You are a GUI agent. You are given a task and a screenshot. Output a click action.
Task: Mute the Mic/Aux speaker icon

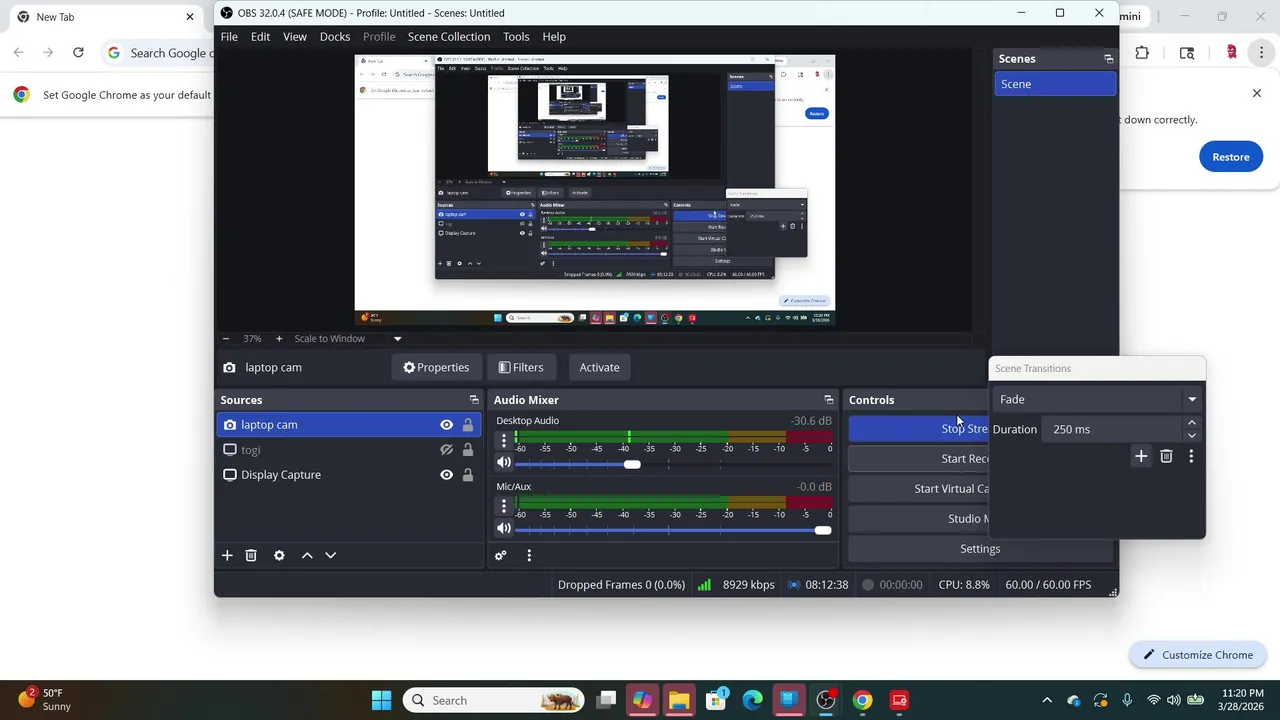coord(504,528)
